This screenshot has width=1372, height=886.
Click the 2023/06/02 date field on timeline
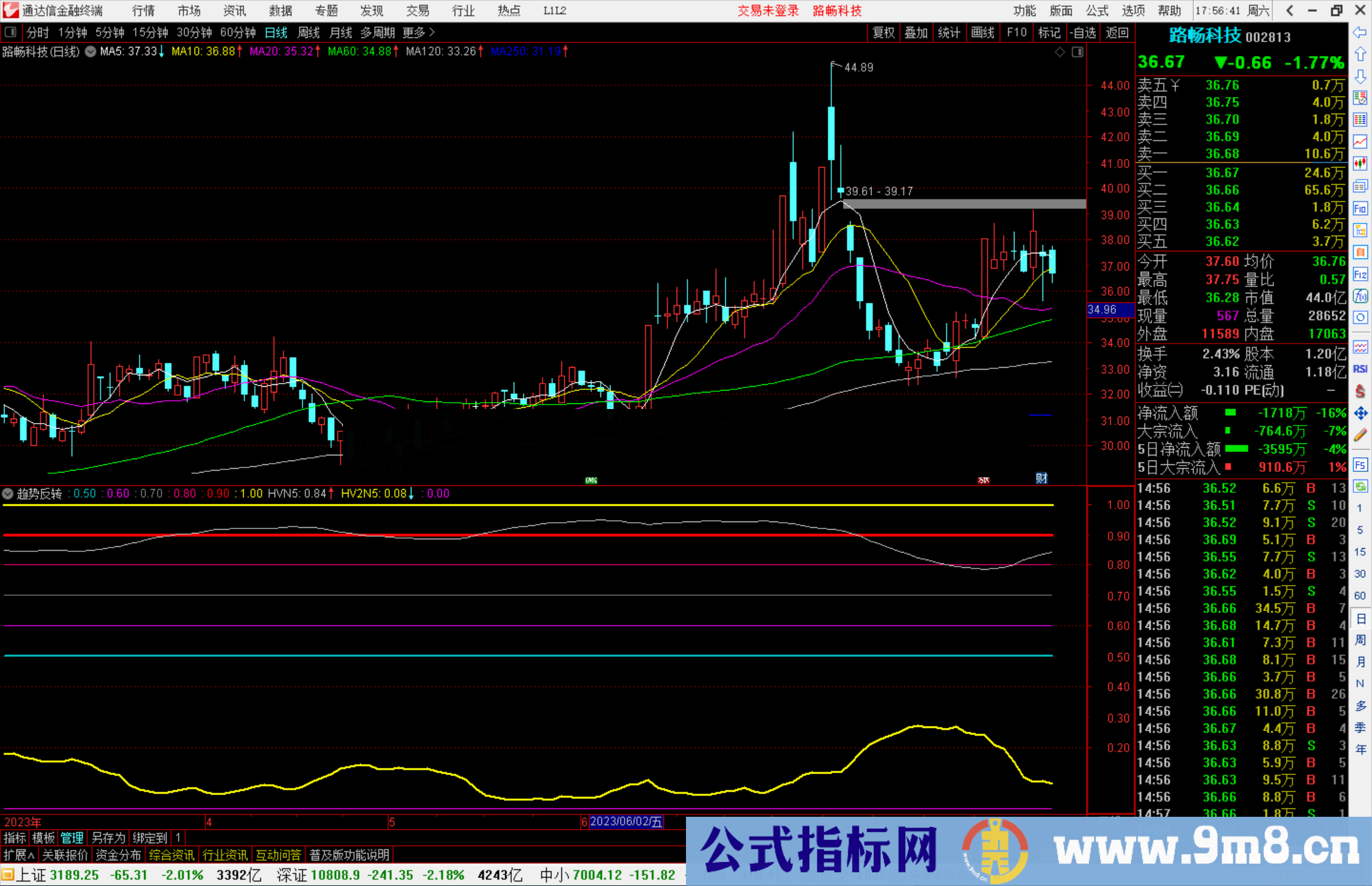tap(626, 822)
